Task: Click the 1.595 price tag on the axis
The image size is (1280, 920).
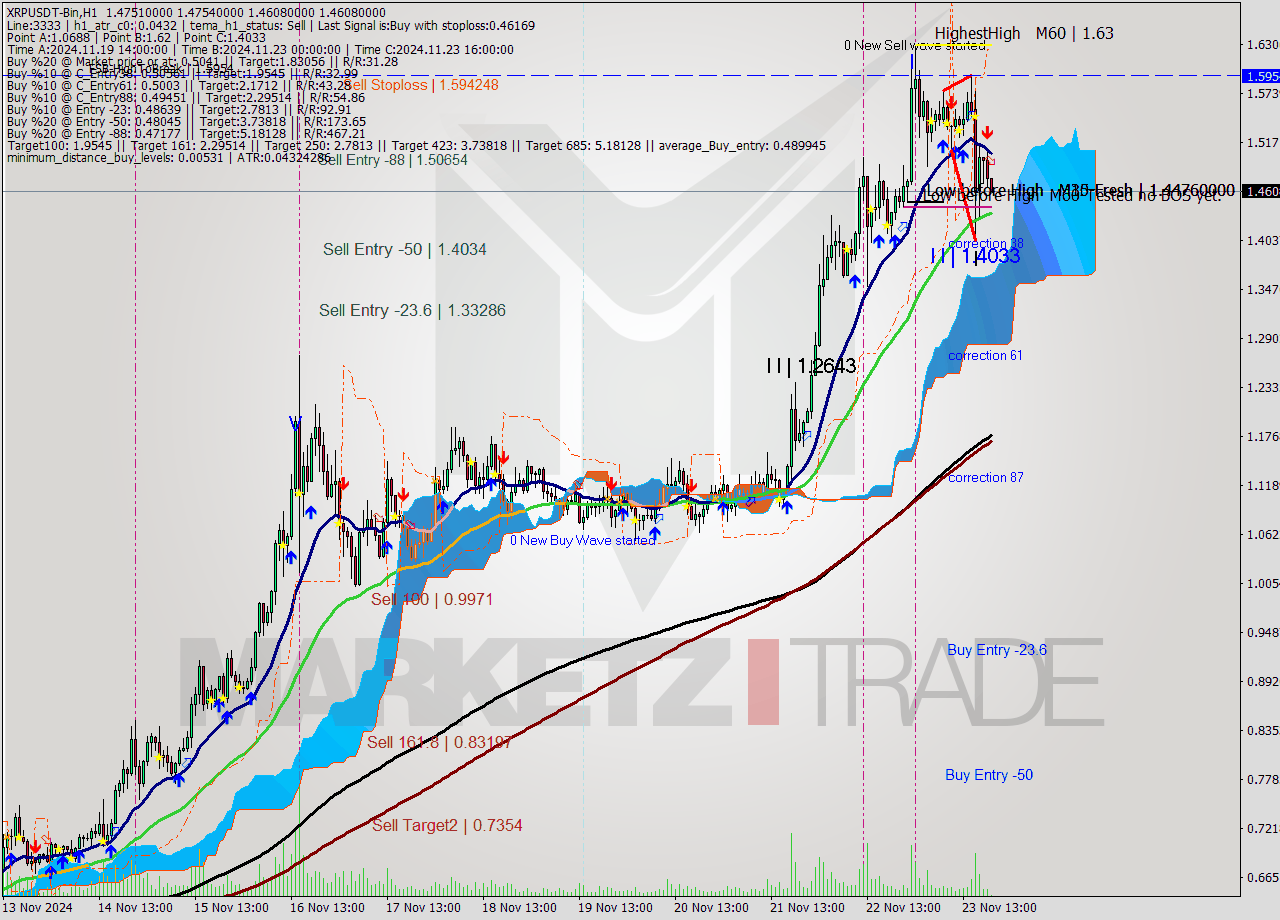Action: [1260, 76]
